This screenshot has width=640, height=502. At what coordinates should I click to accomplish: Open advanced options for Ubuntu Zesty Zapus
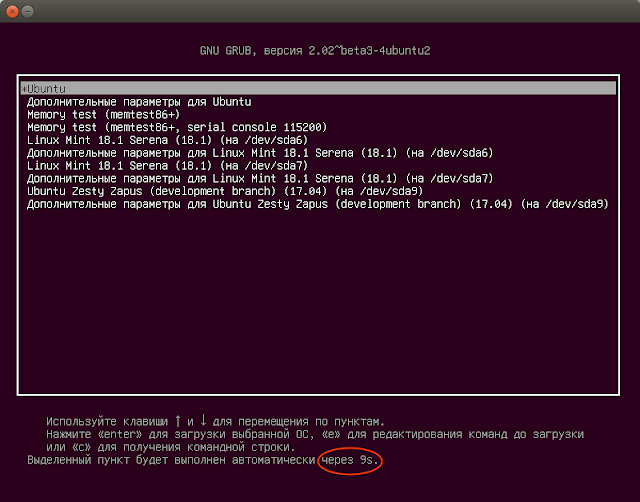pyautogui.click(x=318, y=204)
